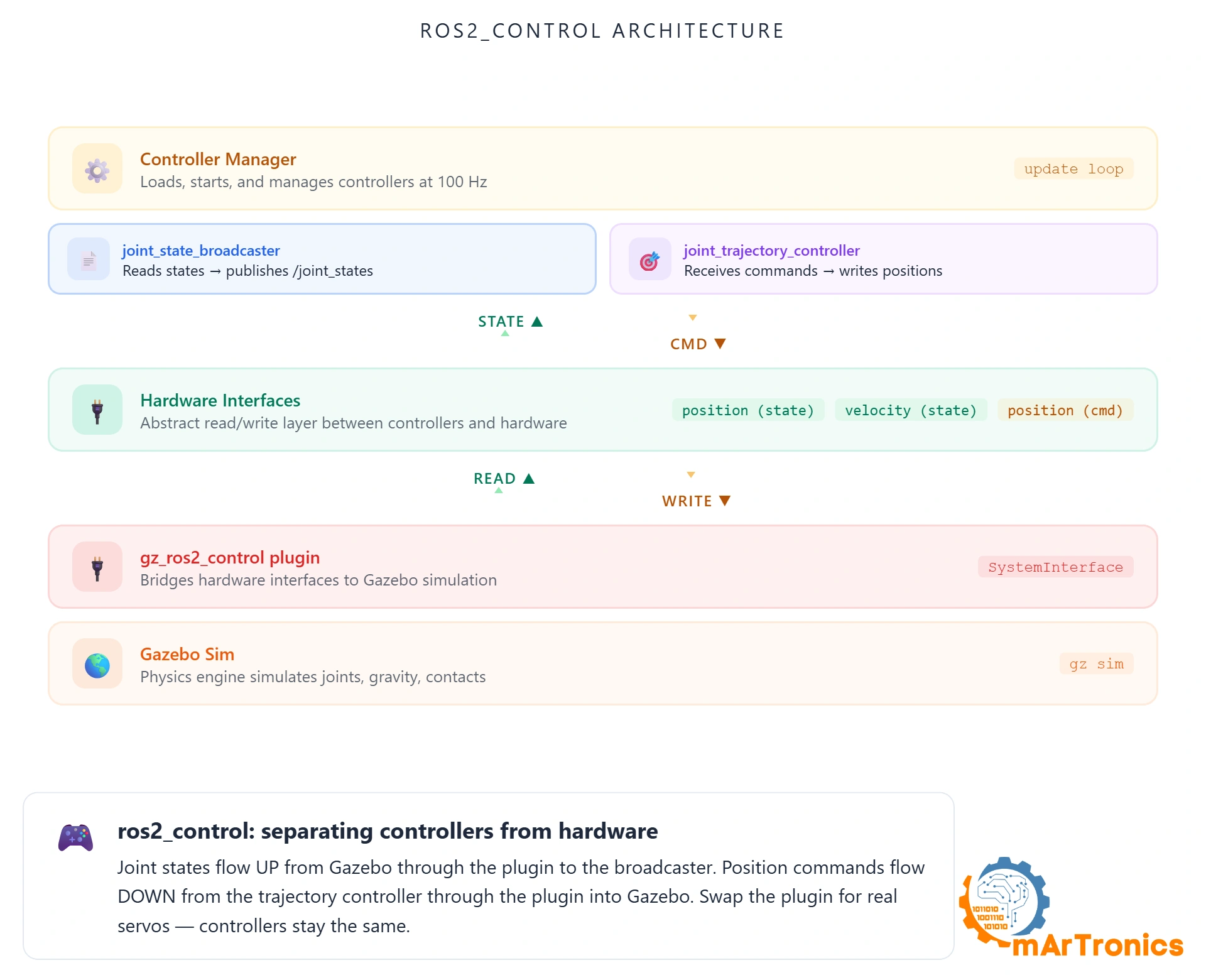Click the joint_trajectory_controller title
The image size is (1206, 980).
771,251
